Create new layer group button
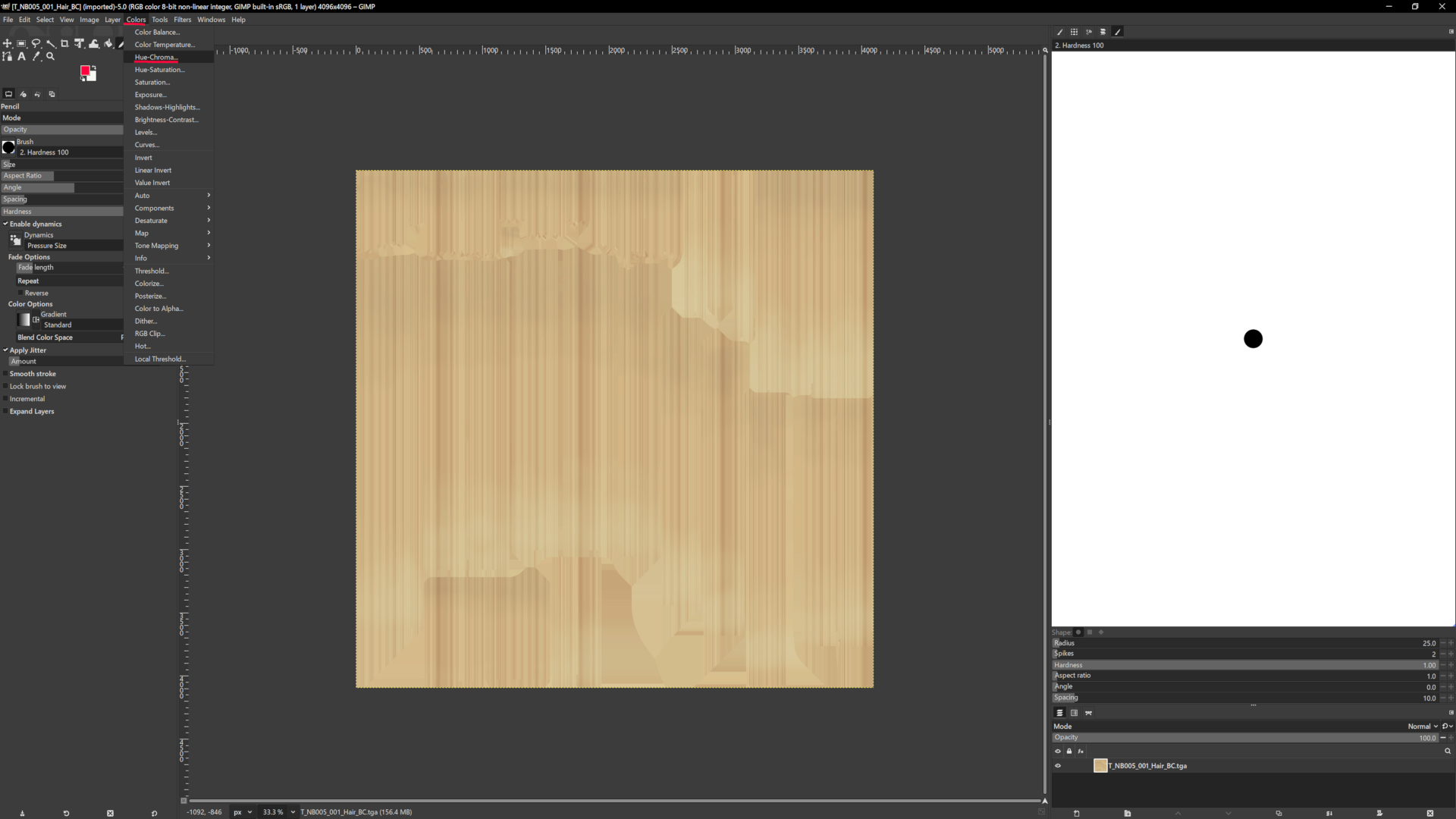 1128,814
